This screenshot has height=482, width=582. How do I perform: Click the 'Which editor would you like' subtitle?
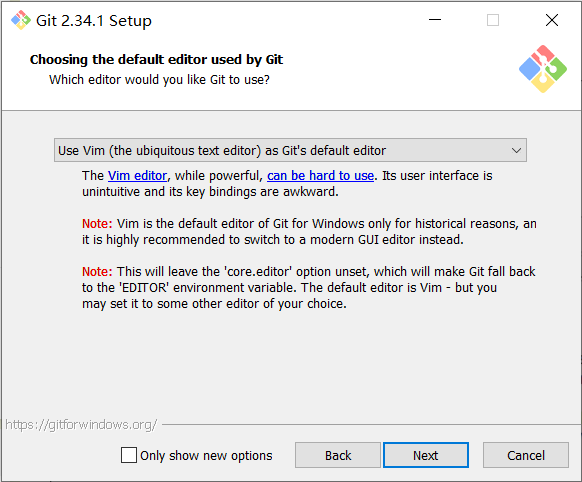coord(159,80)
